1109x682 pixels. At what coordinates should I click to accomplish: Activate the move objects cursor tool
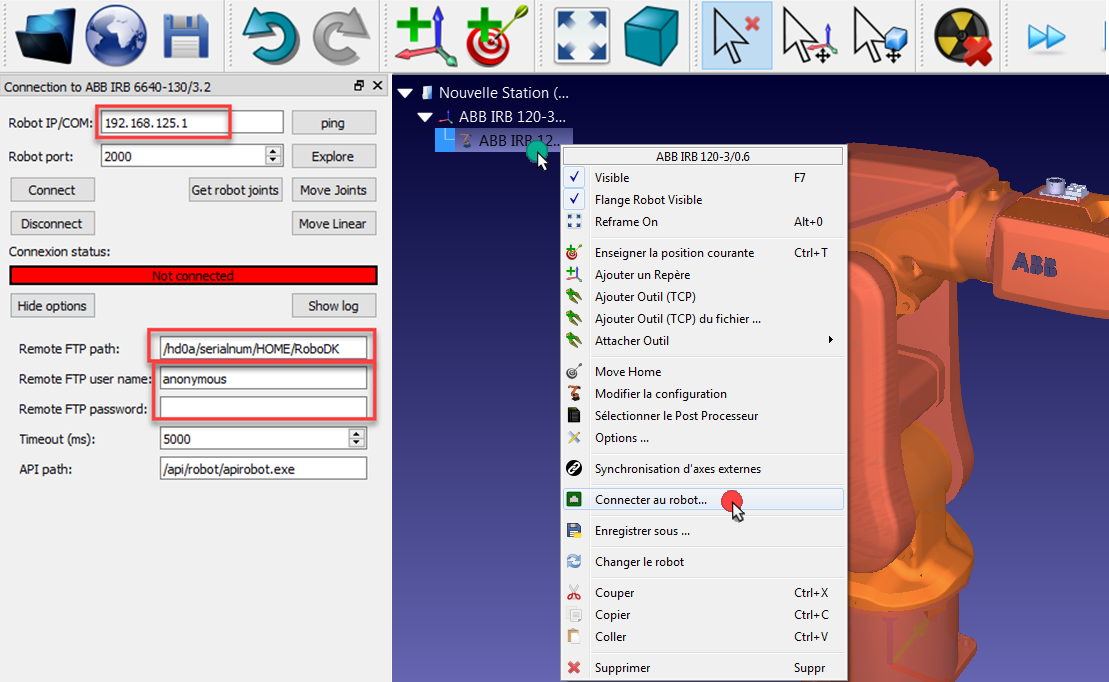[x=881, y=36]
